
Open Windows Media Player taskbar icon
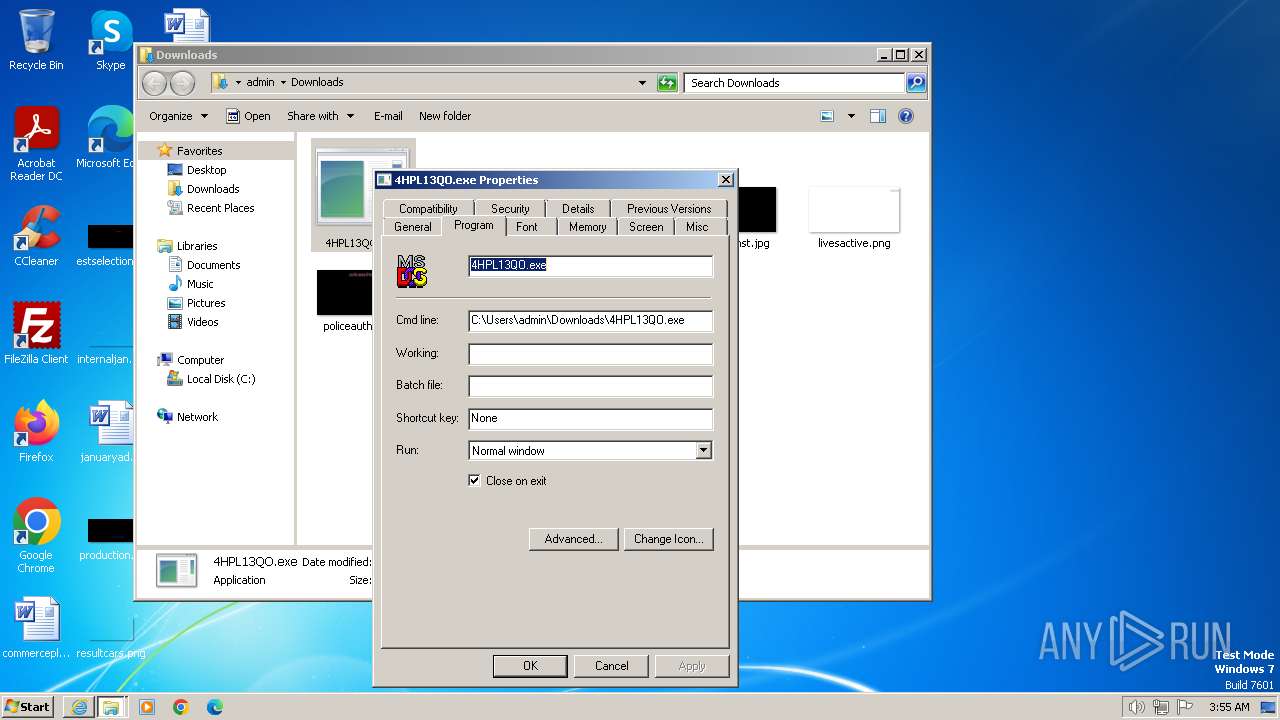tap(147, 707)
